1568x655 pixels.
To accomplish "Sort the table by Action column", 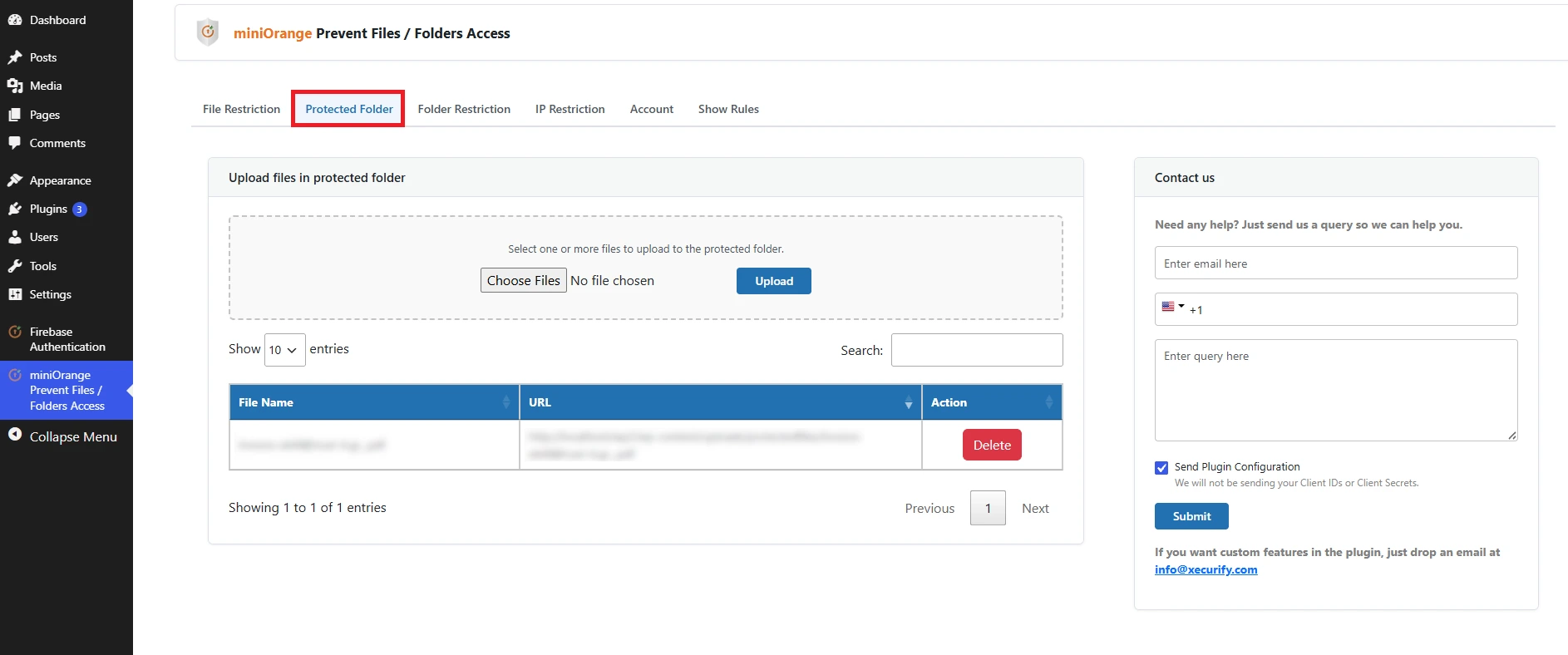I will 992,402.
